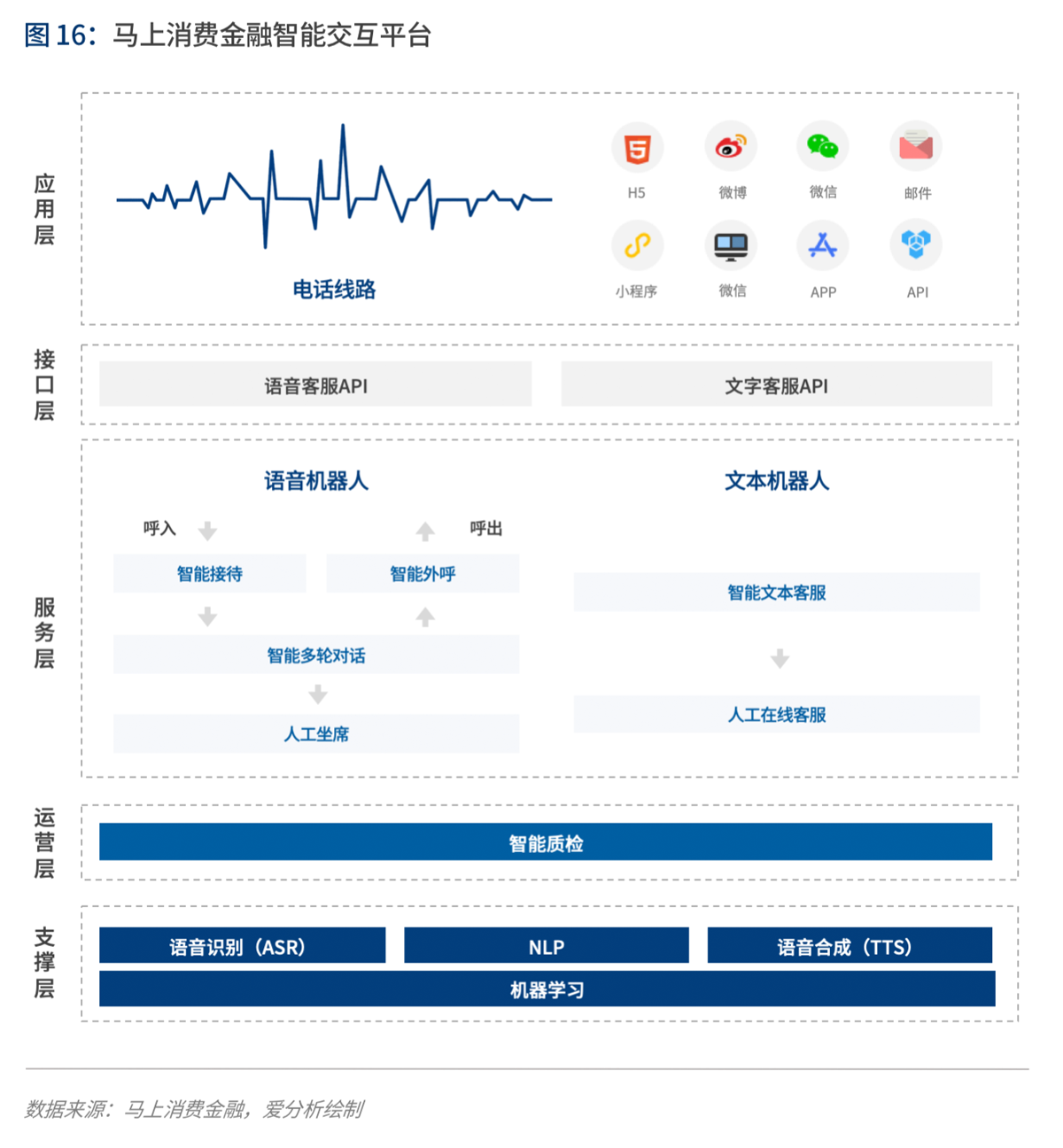Viewport: 1063px width, 1148px height.
Task: Select the desktop monitor icon labeled 微信
Action: pos(731,245)
